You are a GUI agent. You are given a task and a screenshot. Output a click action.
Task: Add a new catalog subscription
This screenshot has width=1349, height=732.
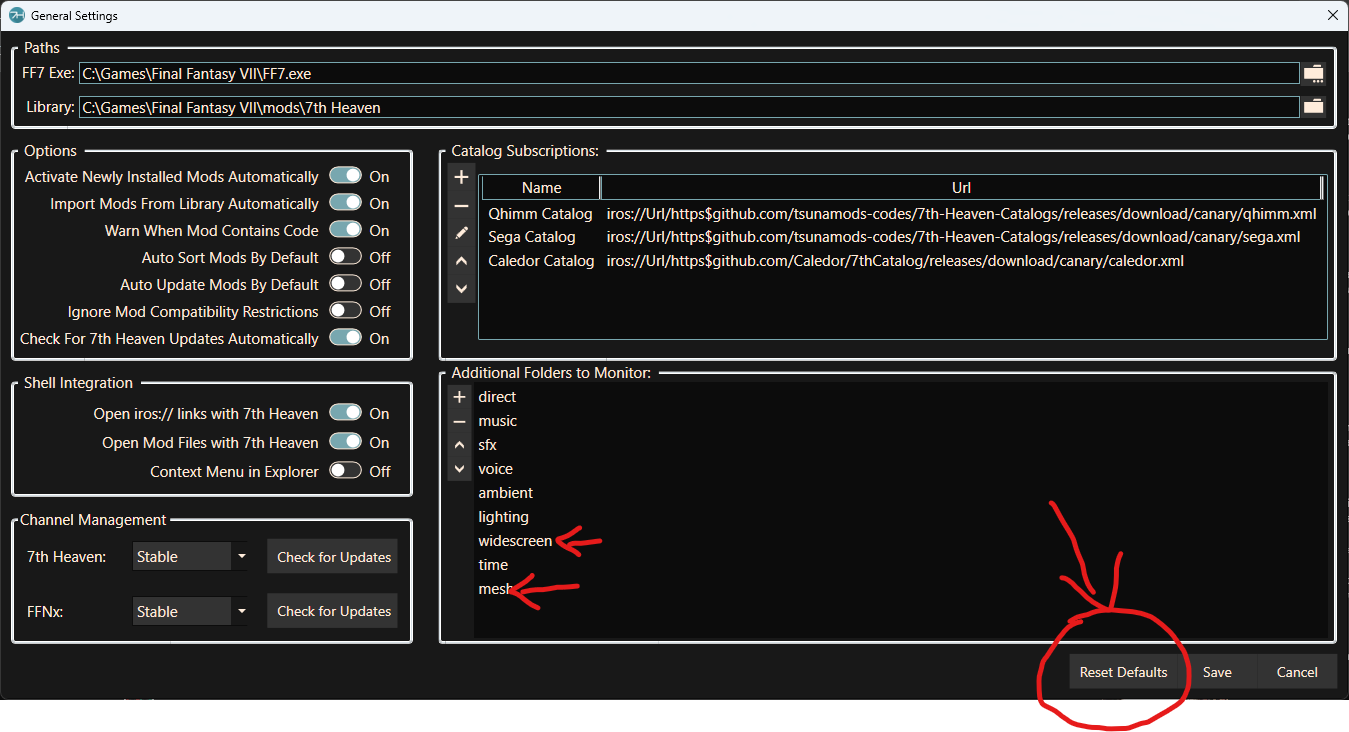tap(461, 177)
